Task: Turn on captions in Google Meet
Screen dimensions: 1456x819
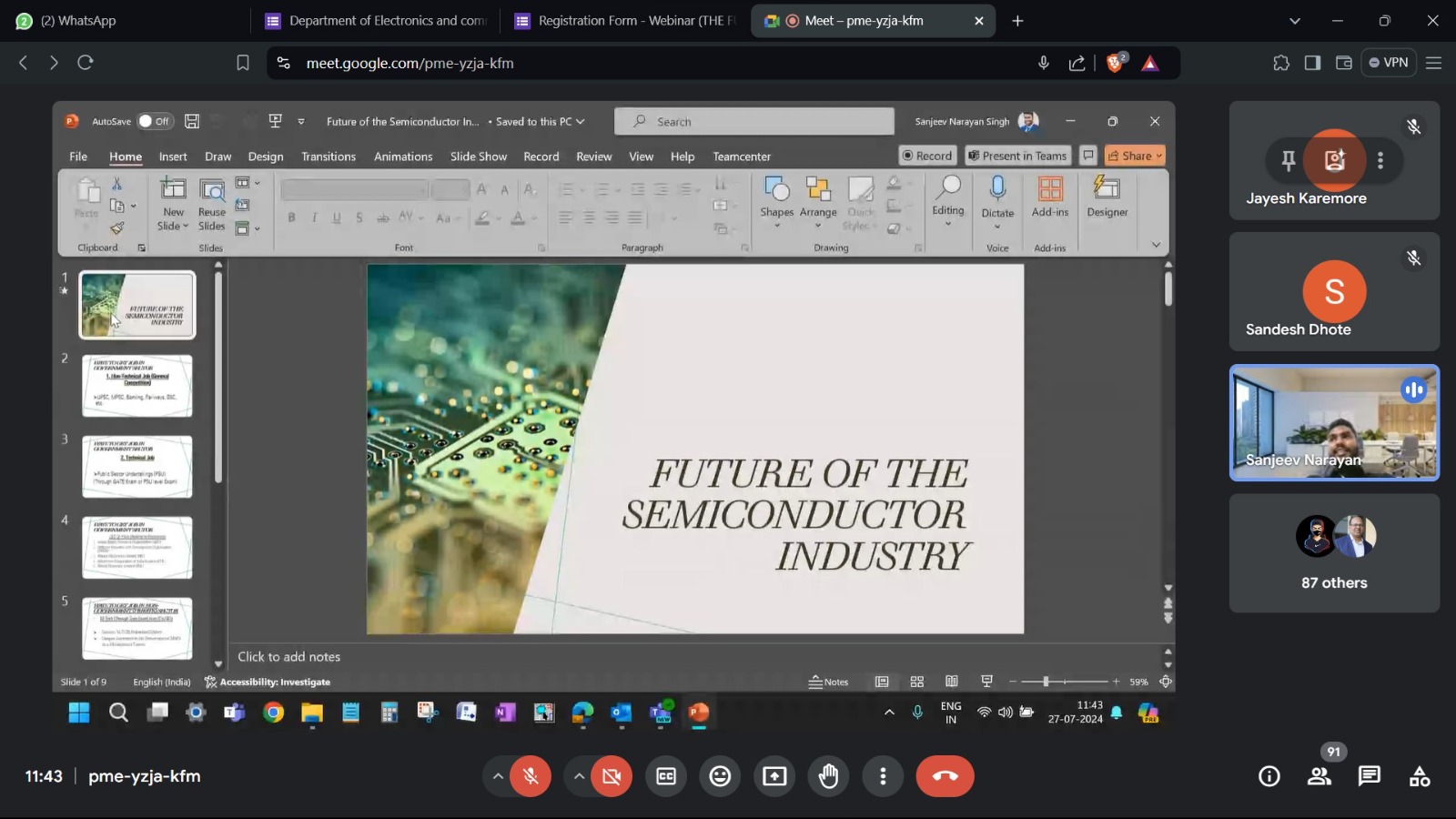Action: pos(666,775)
